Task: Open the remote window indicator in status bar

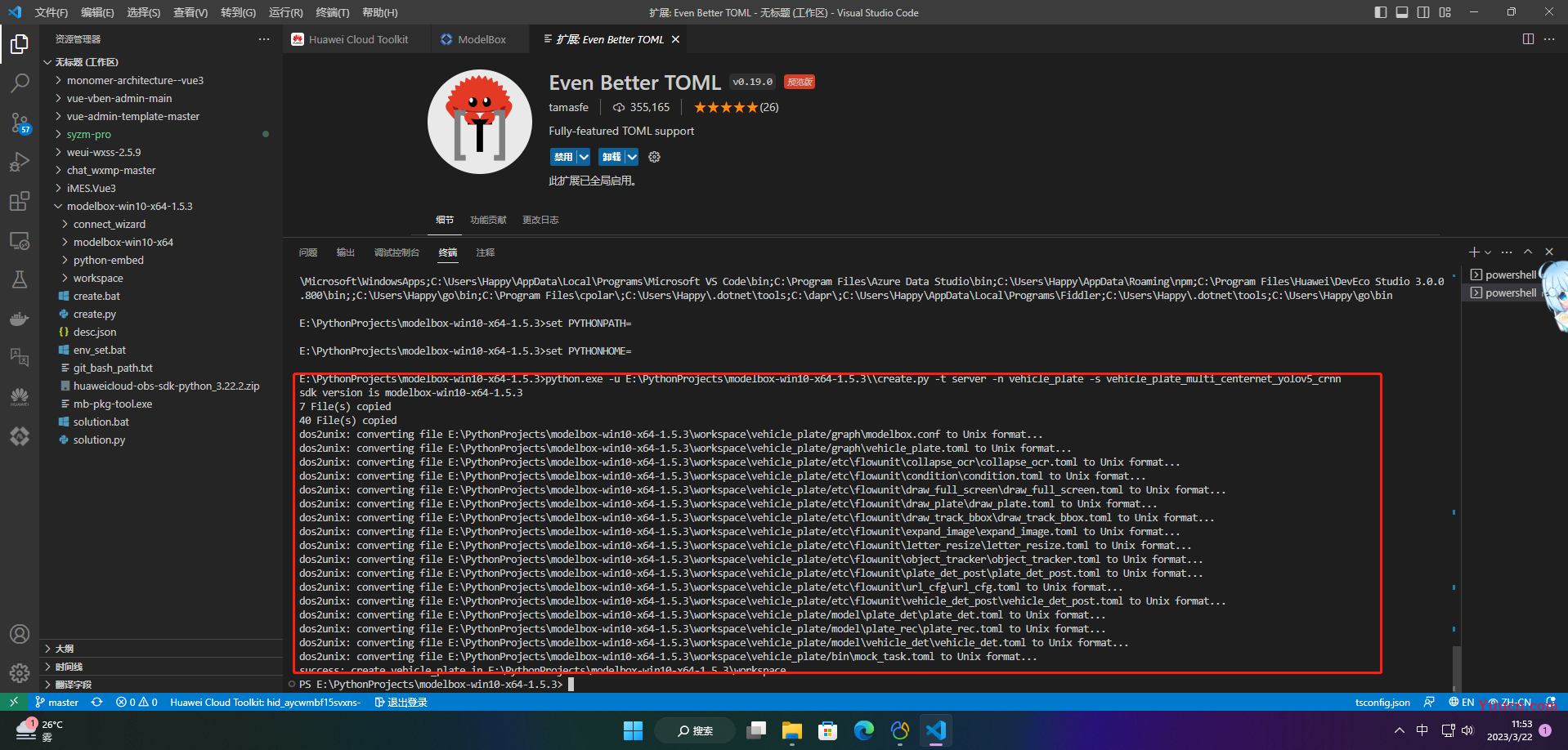Action: (x=14, y=702)
